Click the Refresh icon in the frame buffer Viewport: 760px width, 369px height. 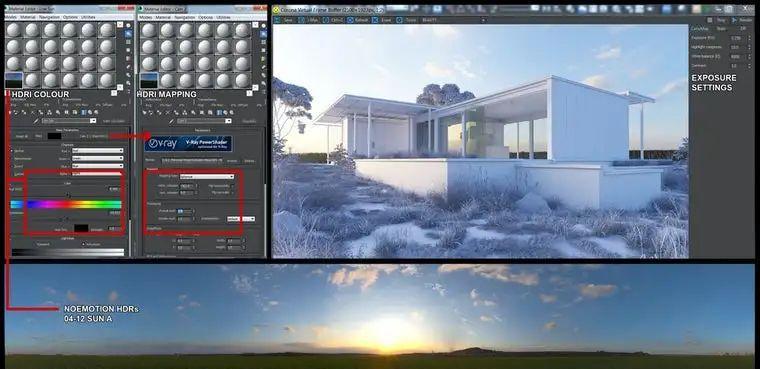pos(351,20)
